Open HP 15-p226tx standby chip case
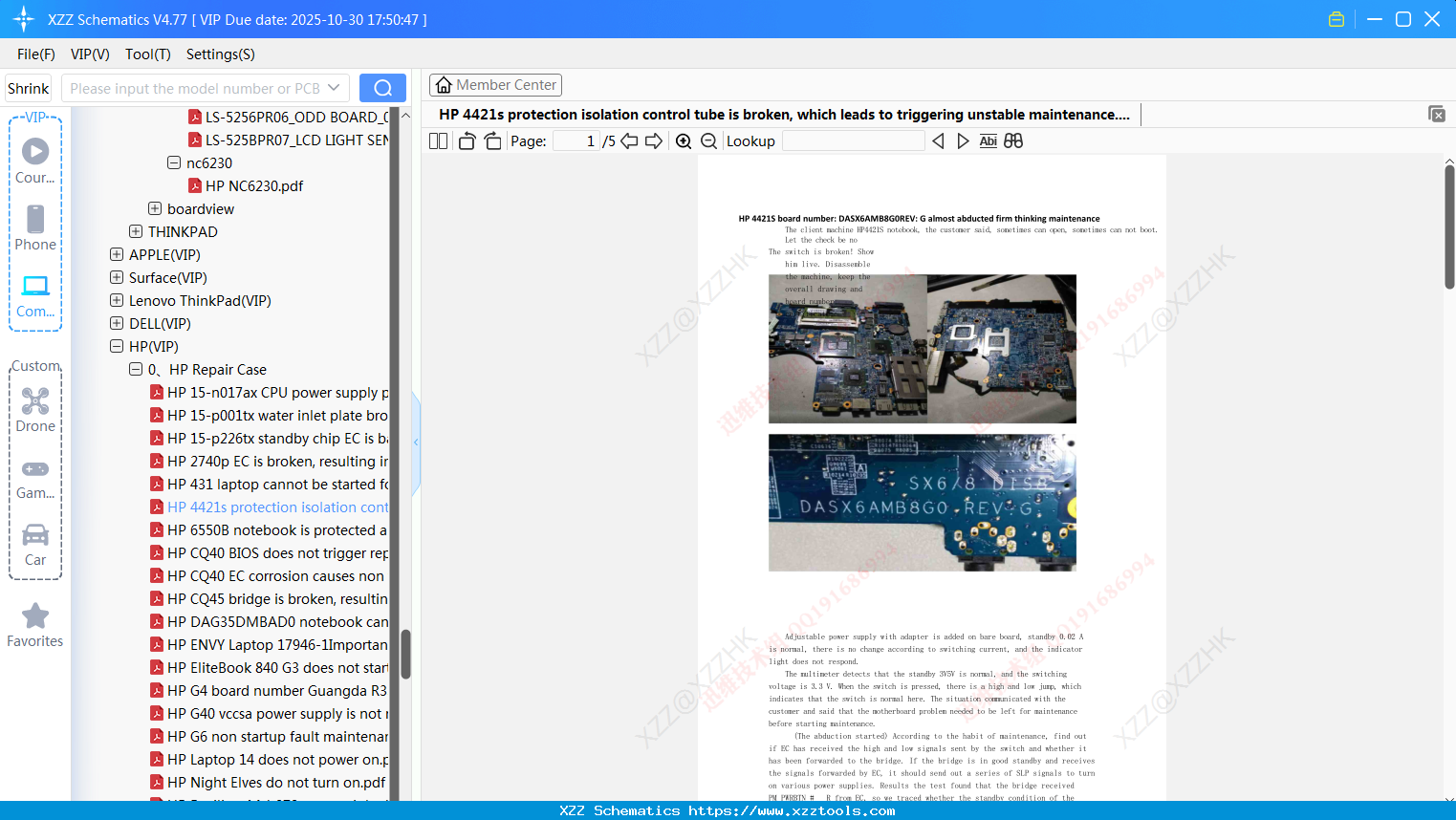This screenshot has width=1456, height=820. pyautogui.click(x=270, y=438)
